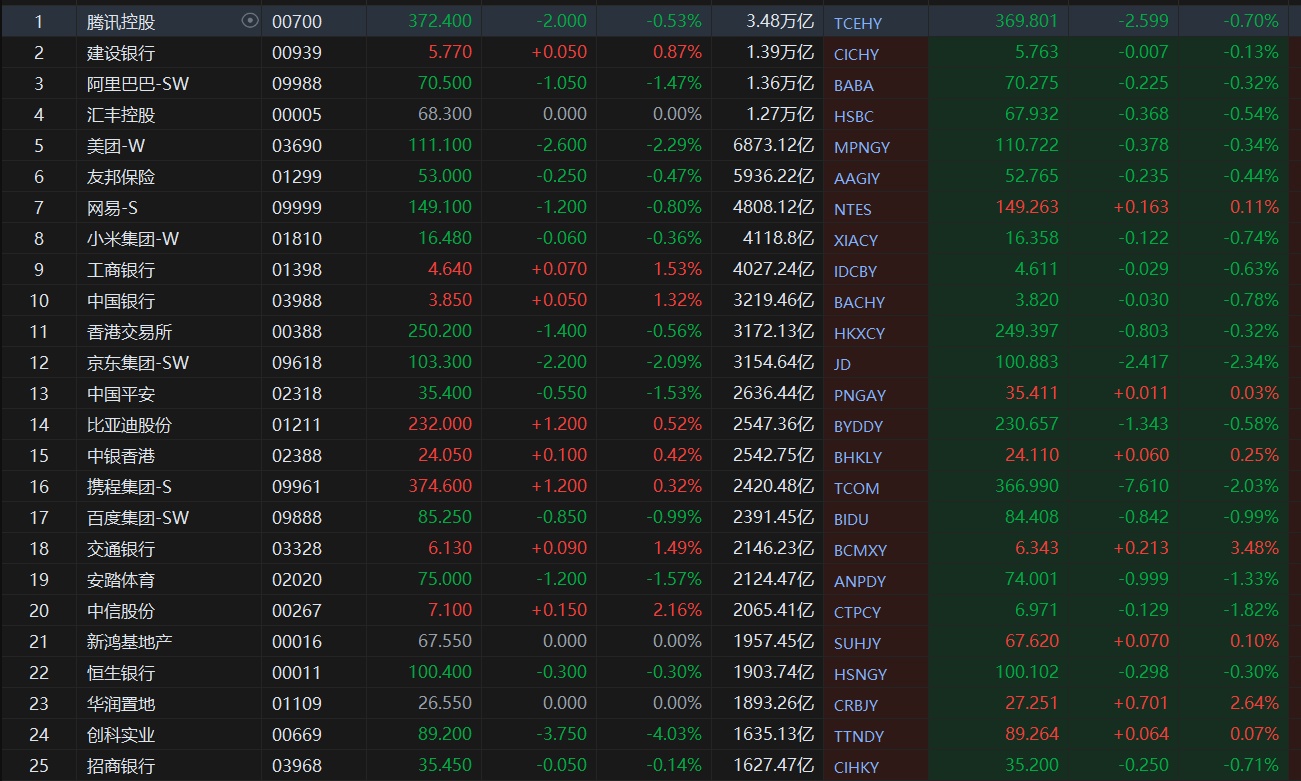Click ADR percent change 3.48%

(x=1254, y=548)
